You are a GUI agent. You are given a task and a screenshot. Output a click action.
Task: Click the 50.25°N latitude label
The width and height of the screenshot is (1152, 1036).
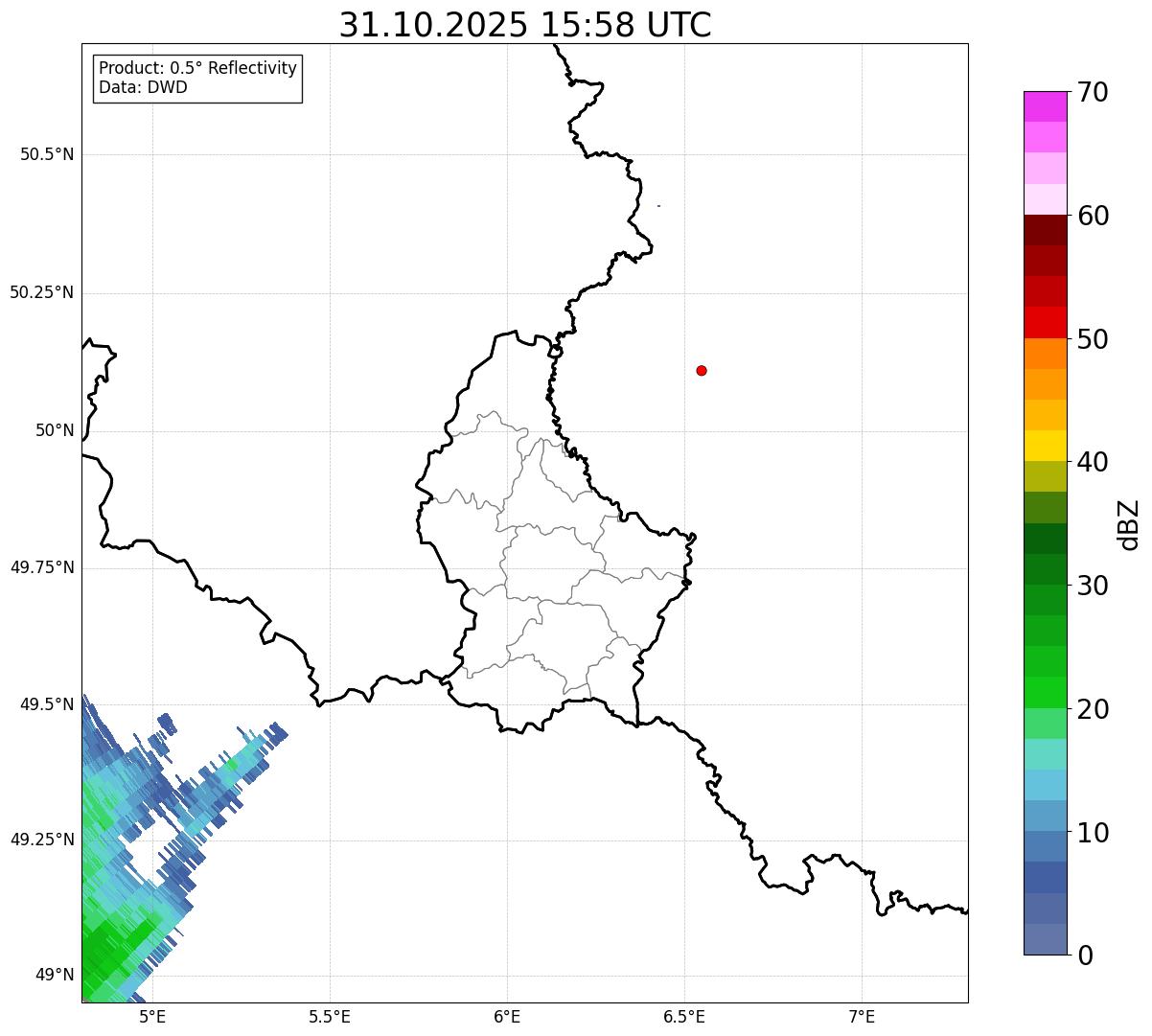coord(42,292)
